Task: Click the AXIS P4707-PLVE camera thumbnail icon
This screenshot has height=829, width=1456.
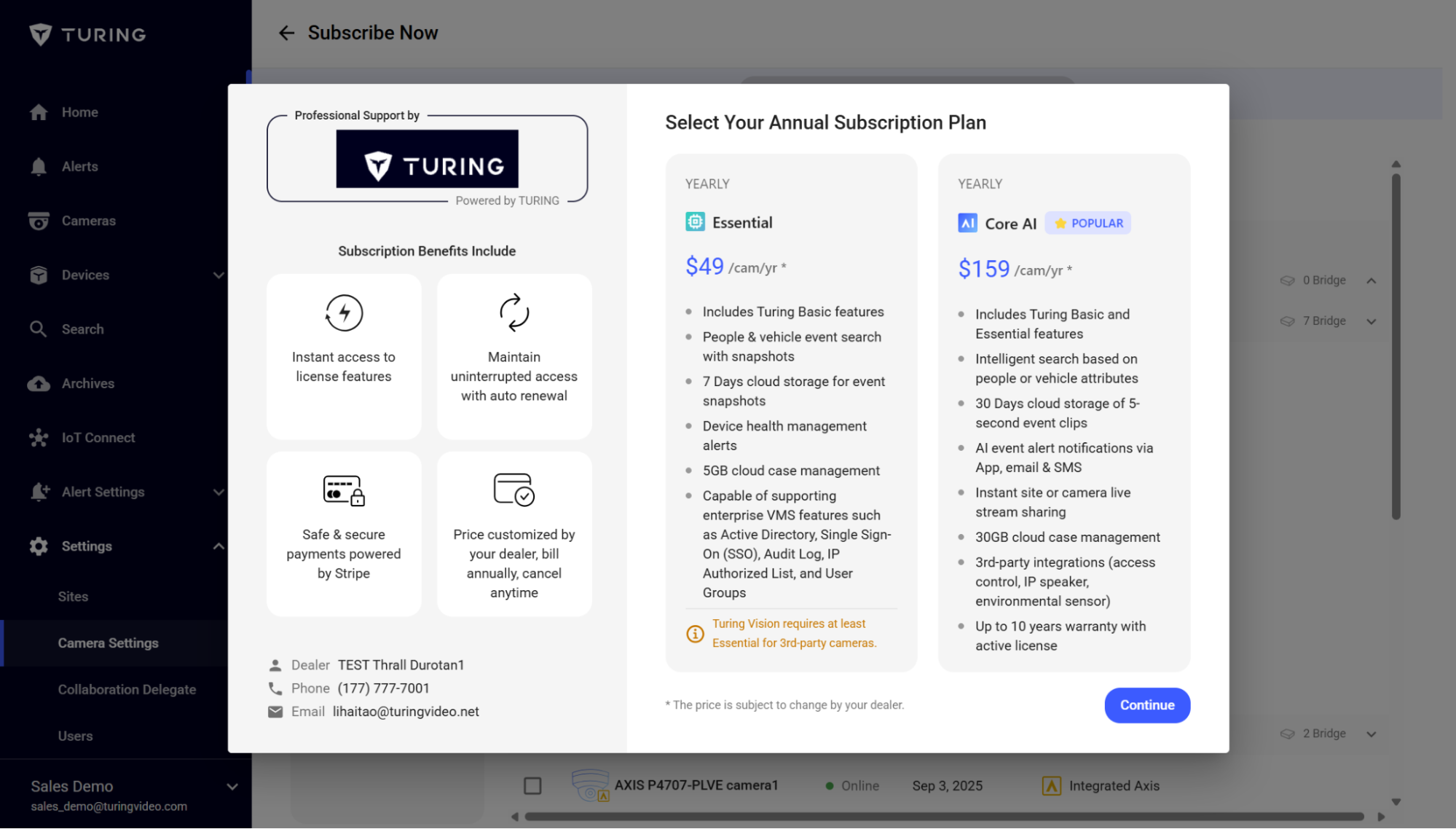Action: [591, 785]
